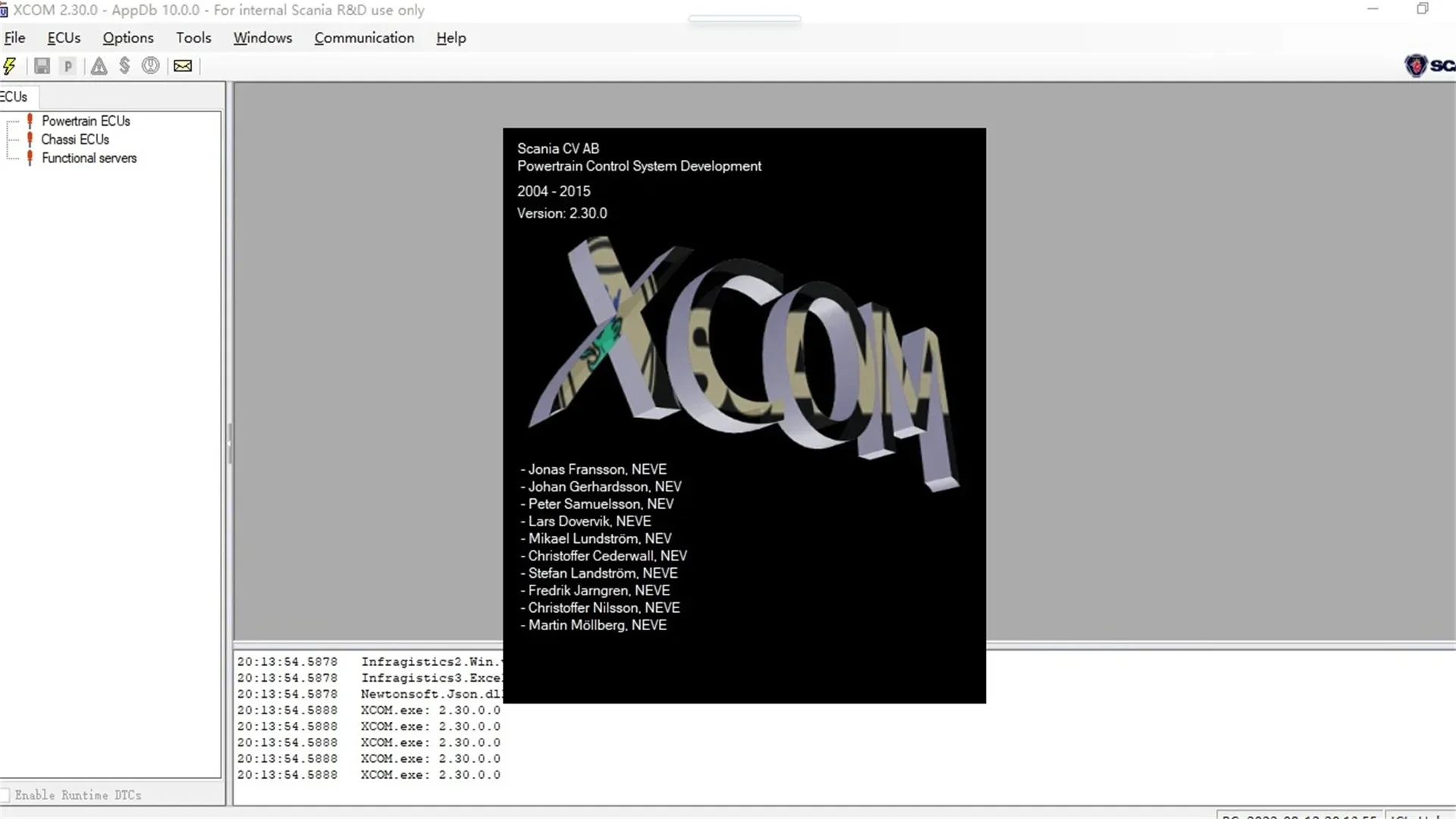The image size is (1456, 819).
Task: Click the XCOM title bar app icon
Action: tap(4, 11)
